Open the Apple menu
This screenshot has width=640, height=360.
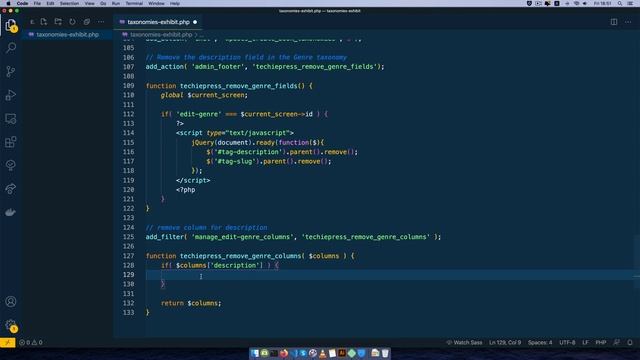pyautogui.click(x=8, y=3)
